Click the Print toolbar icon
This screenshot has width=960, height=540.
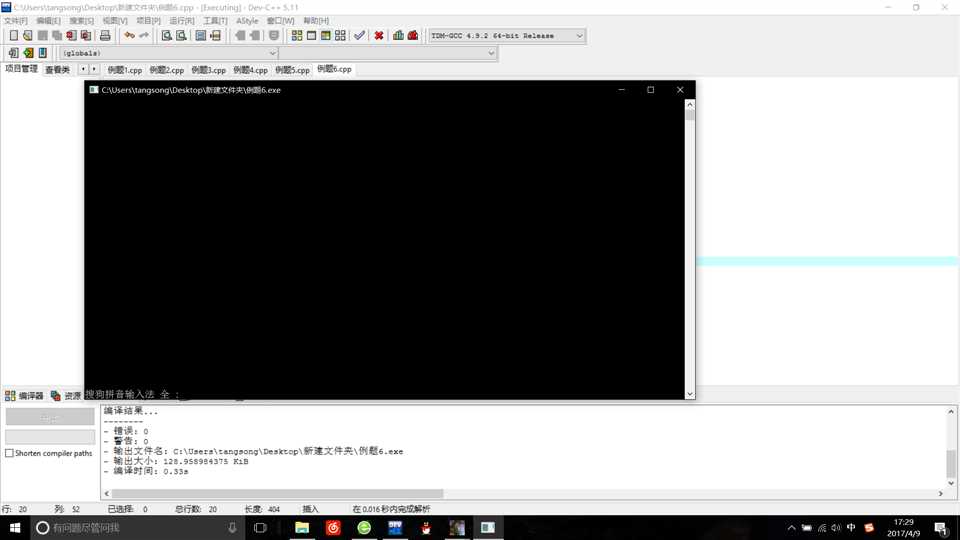[105, 36]
